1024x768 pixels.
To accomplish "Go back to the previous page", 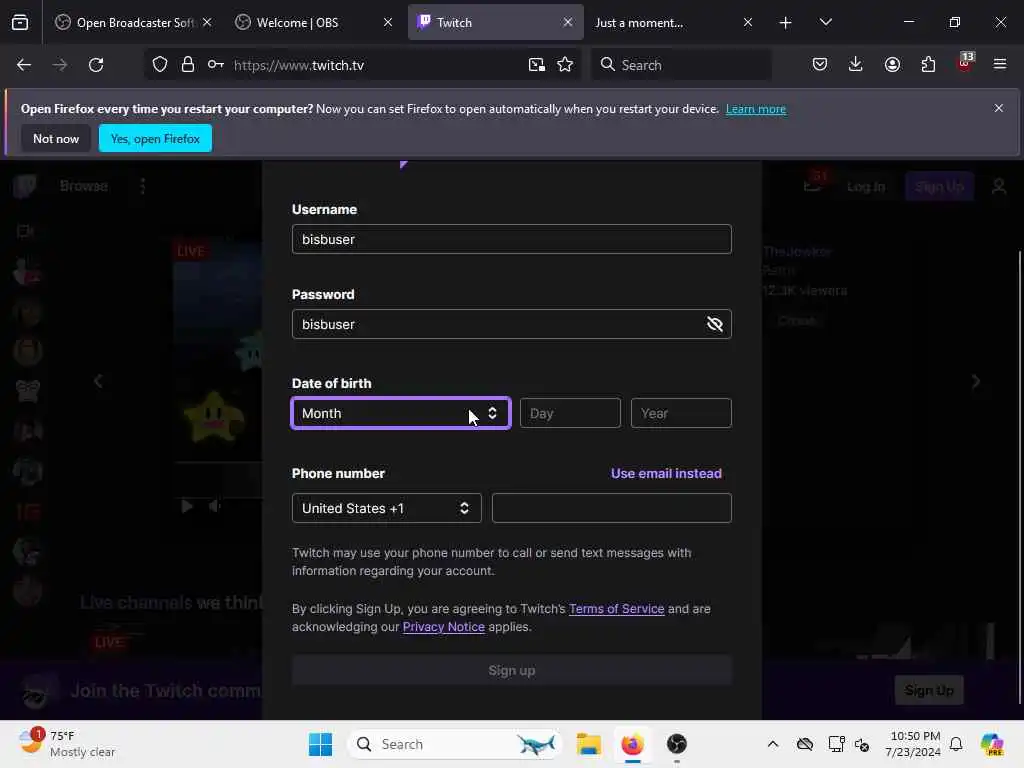I will (x=24, y=65).
